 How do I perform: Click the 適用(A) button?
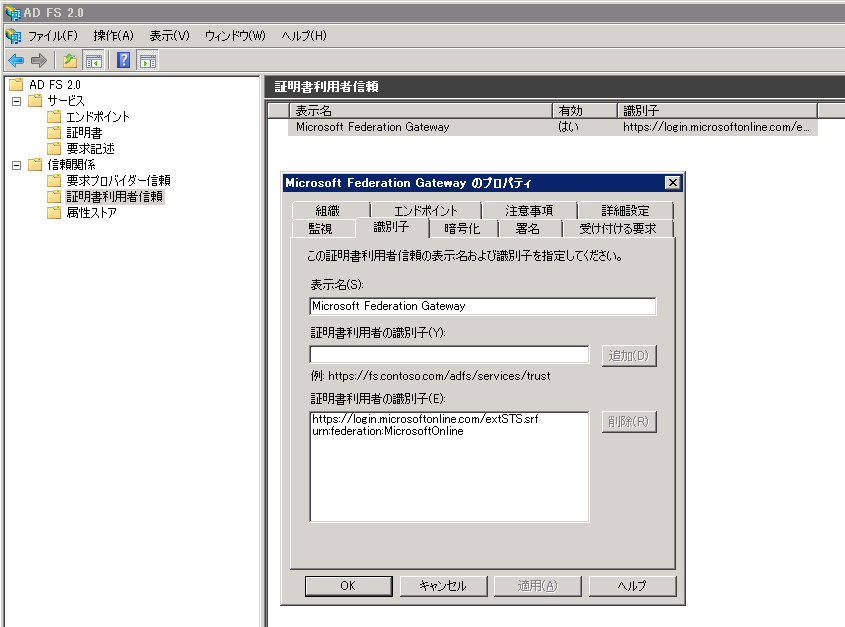[x=537, y=585]
